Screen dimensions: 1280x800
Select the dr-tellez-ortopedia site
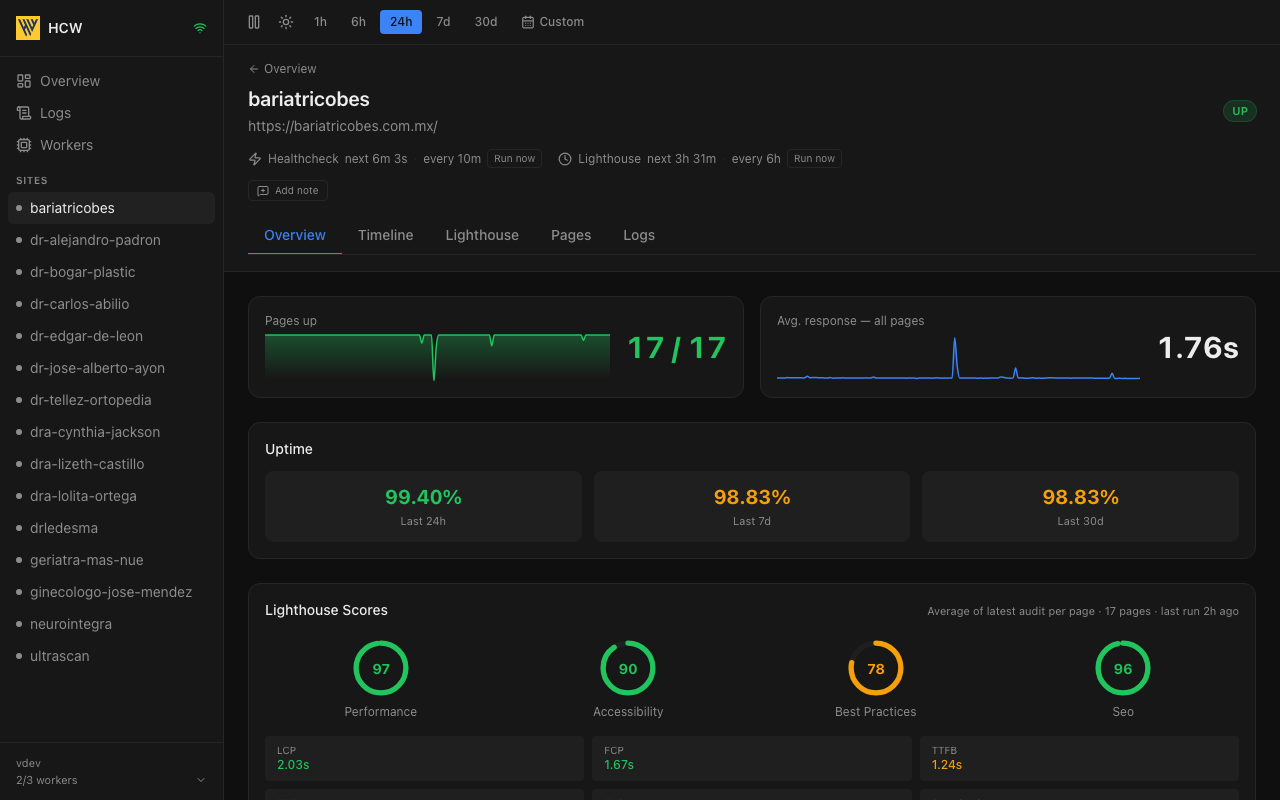(x=111, y=400)
